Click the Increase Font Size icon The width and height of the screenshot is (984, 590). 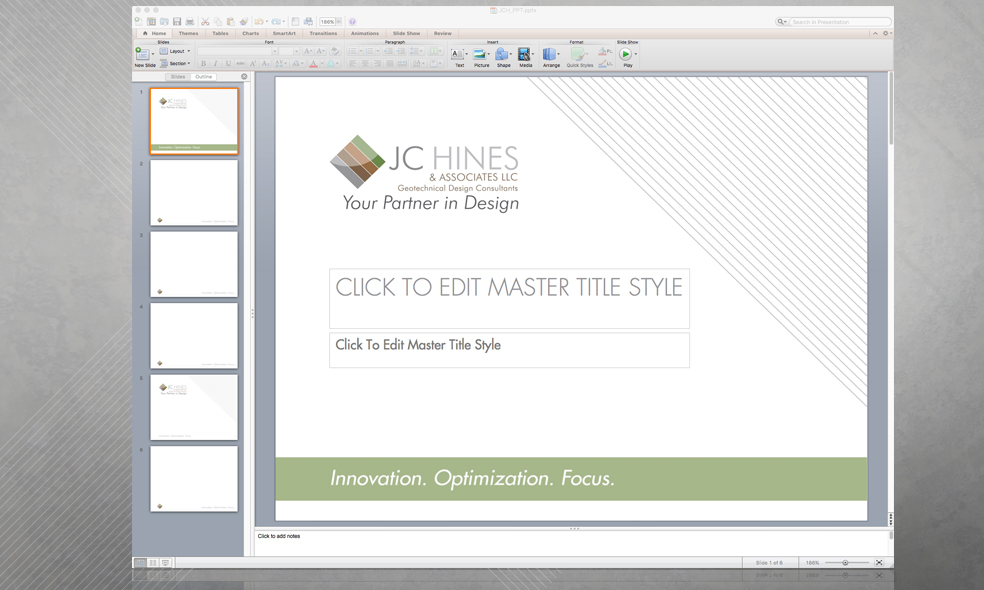point(308,51)
